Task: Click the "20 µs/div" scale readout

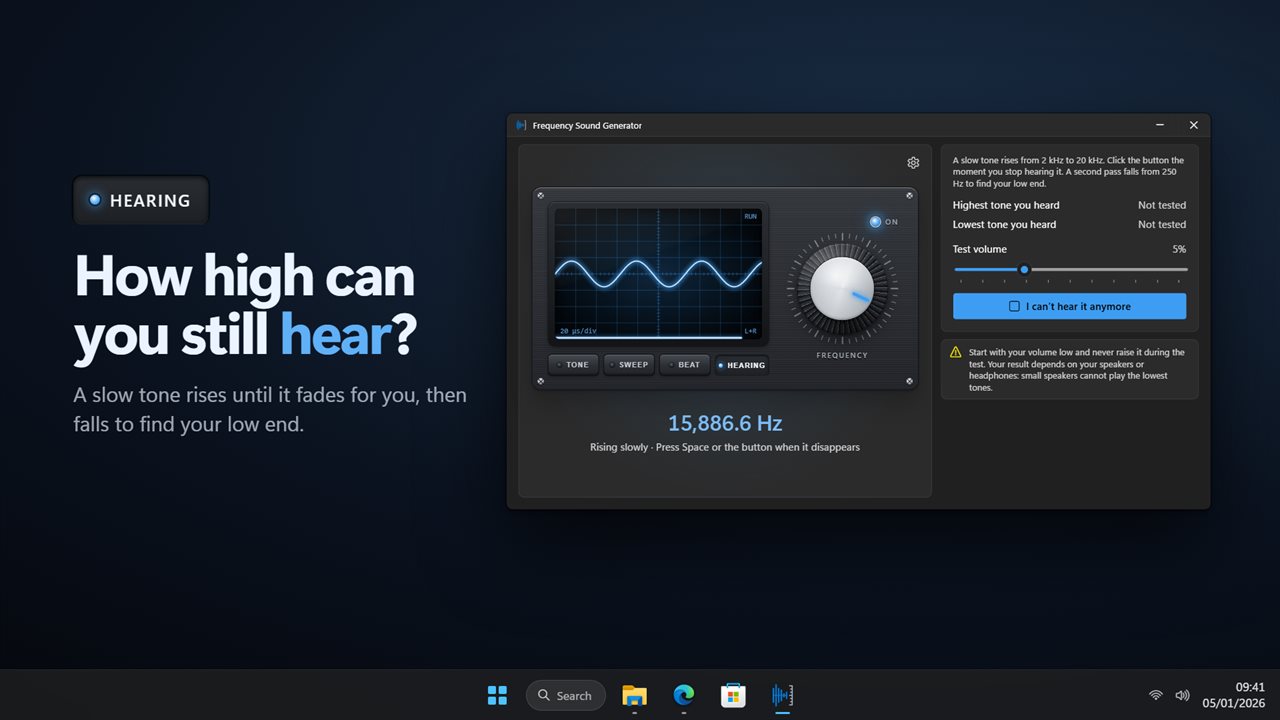Action: [x=578, y=330]
